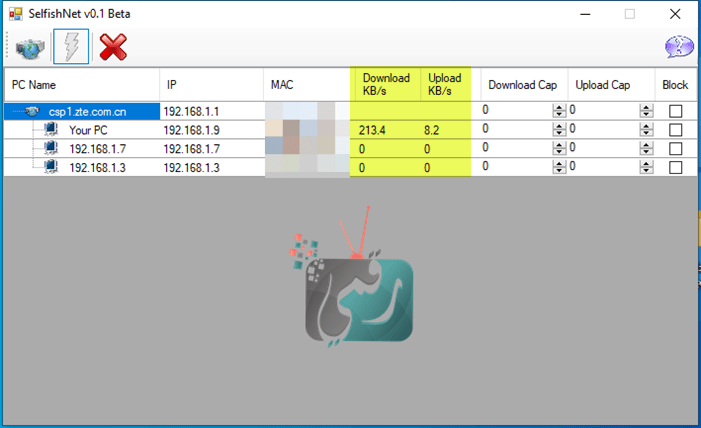Click the network discovery globe icon
The width and height of the screenshot is (701, 428).
30,47
